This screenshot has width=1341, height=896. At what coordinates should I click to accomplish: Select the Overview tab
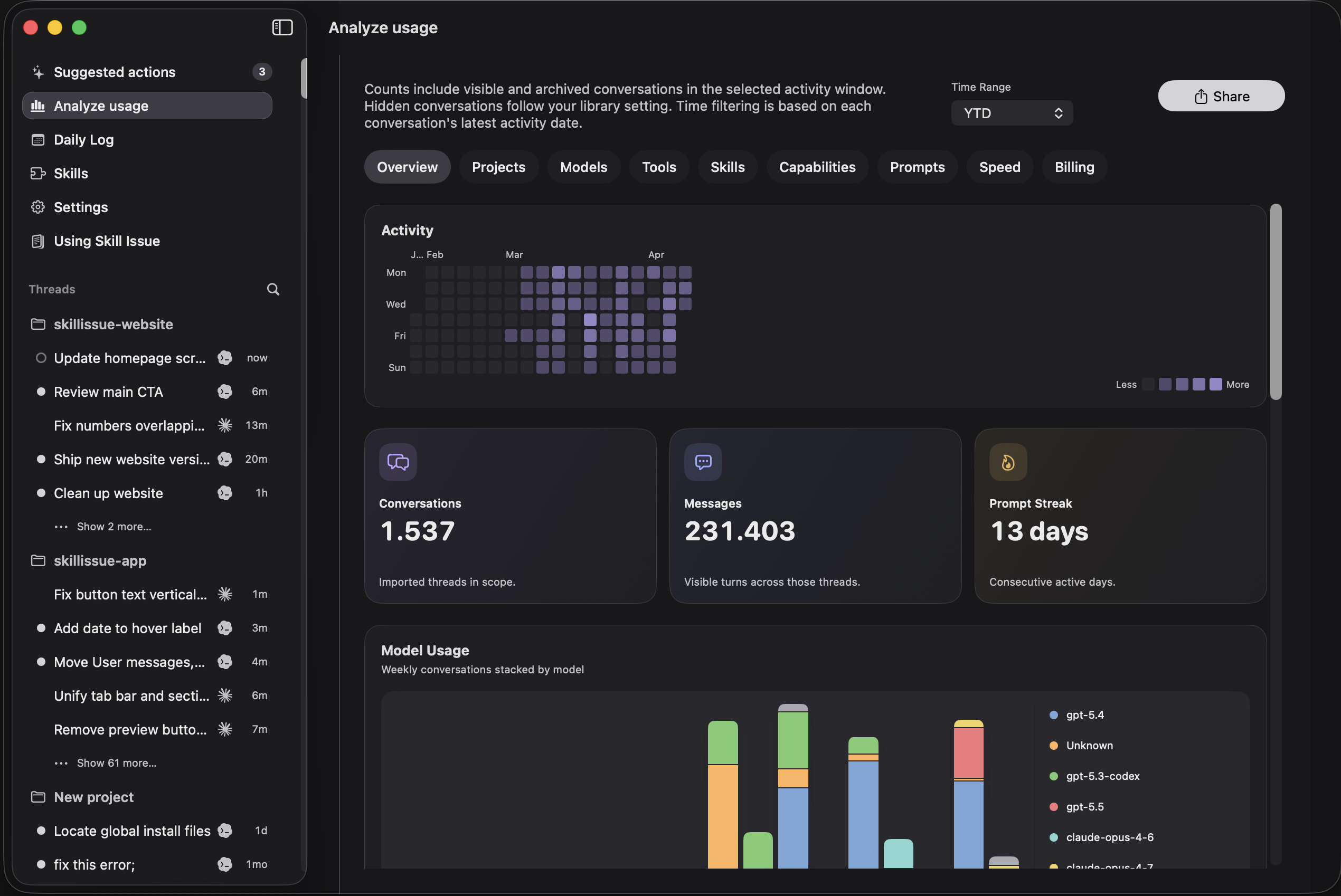407,167
